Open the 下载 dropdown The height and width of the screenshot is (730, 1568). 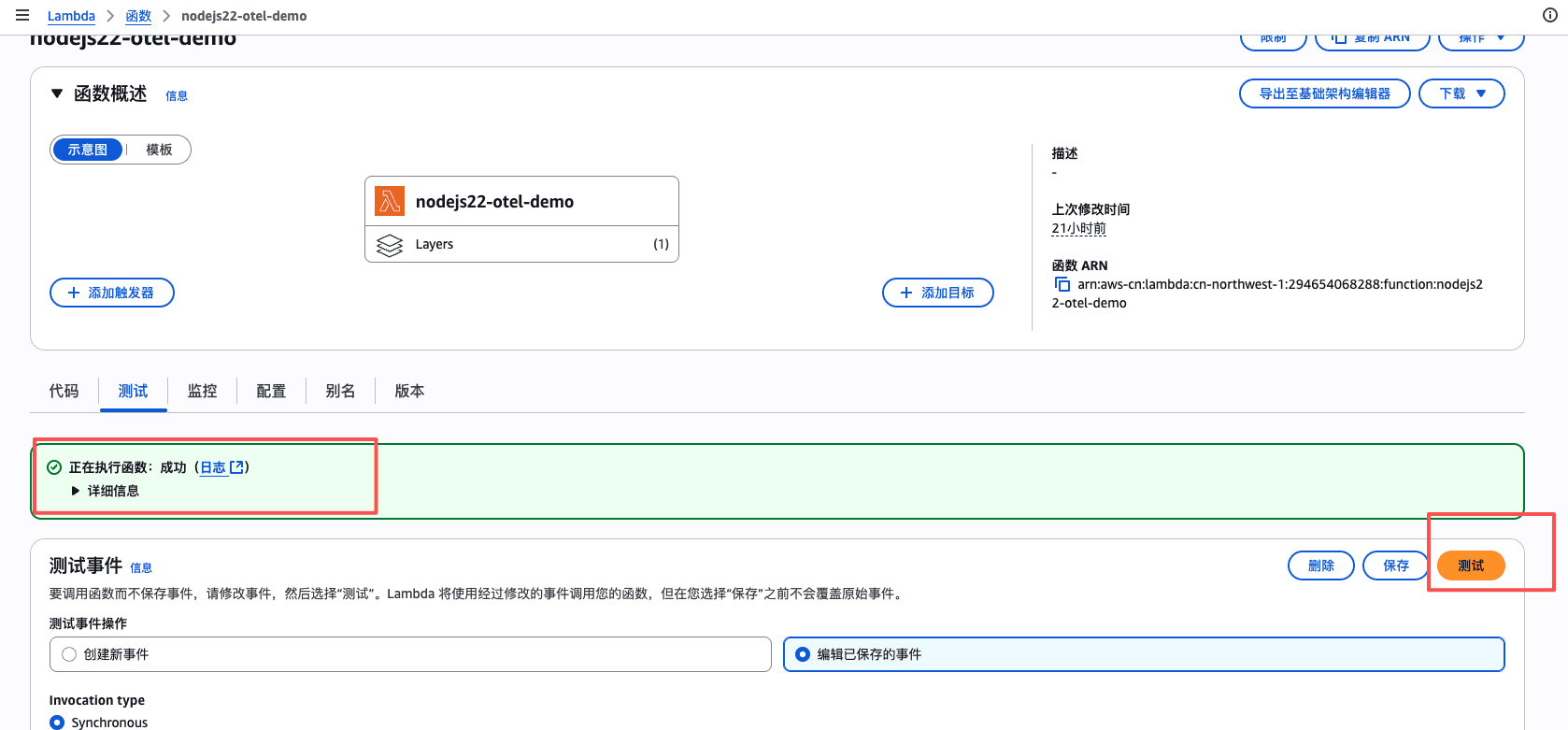pos(1461,93)
